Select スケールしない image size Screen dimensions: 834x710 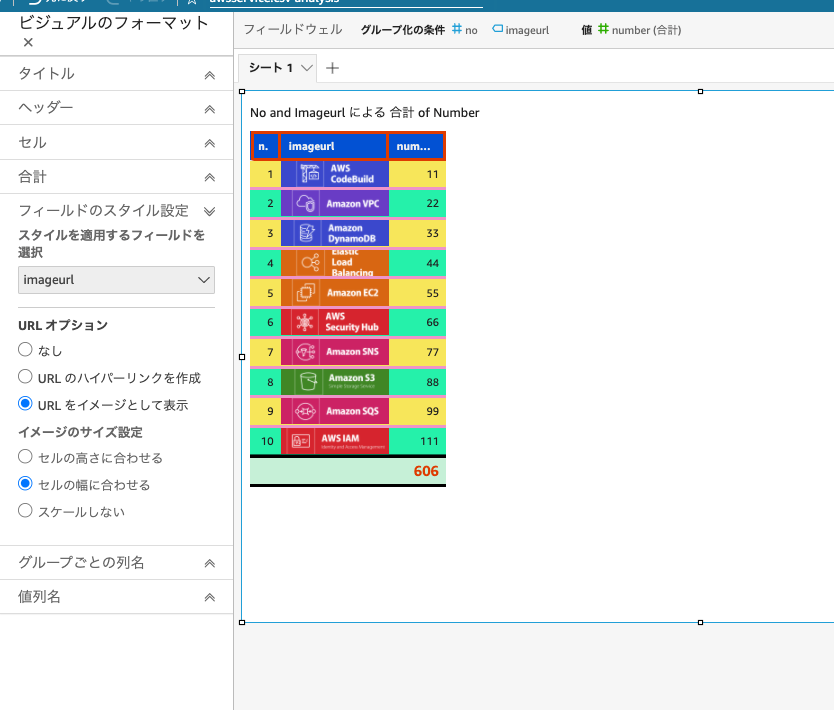(x=25, y=511)
